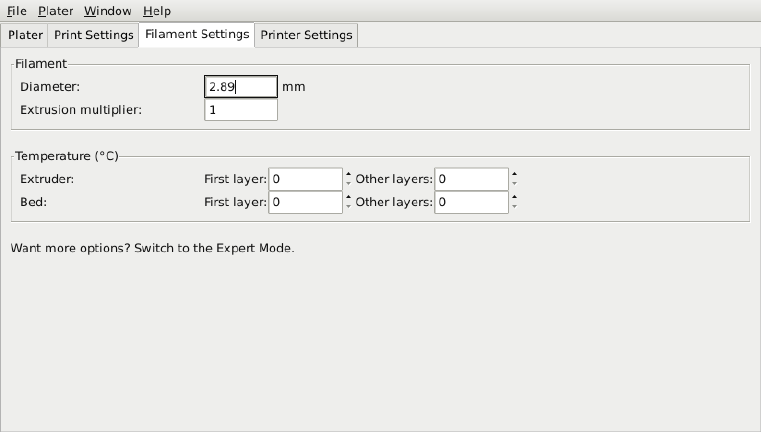Click the filament Diameter input field
This screenshot has width=761, height=432.
(240, 87)
